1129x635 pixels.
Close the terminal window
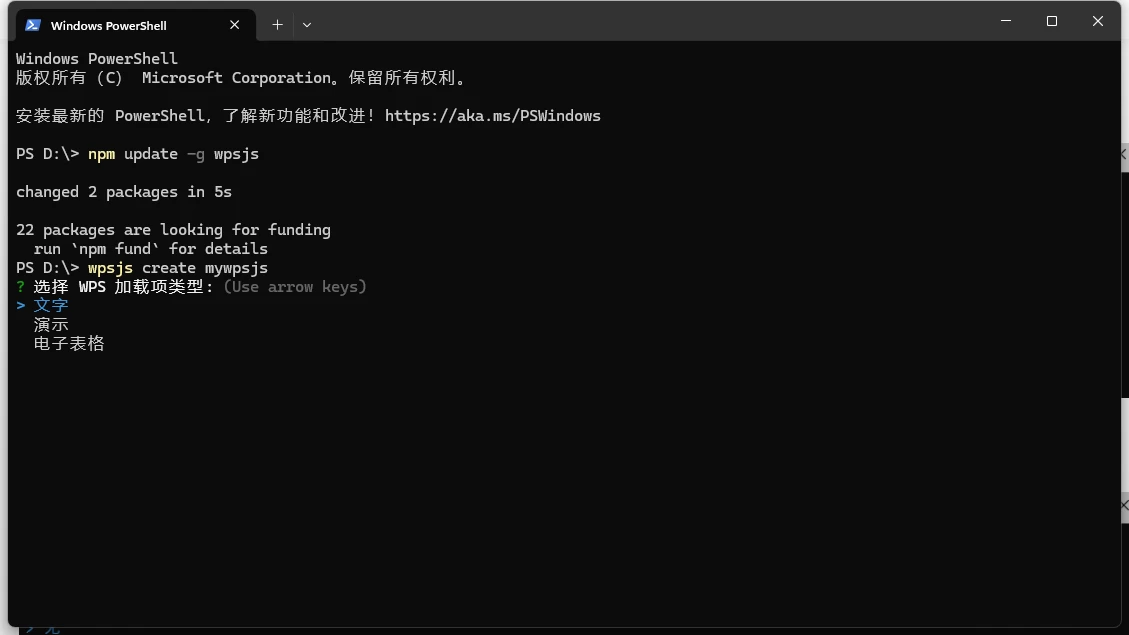tap(1098, 21)
